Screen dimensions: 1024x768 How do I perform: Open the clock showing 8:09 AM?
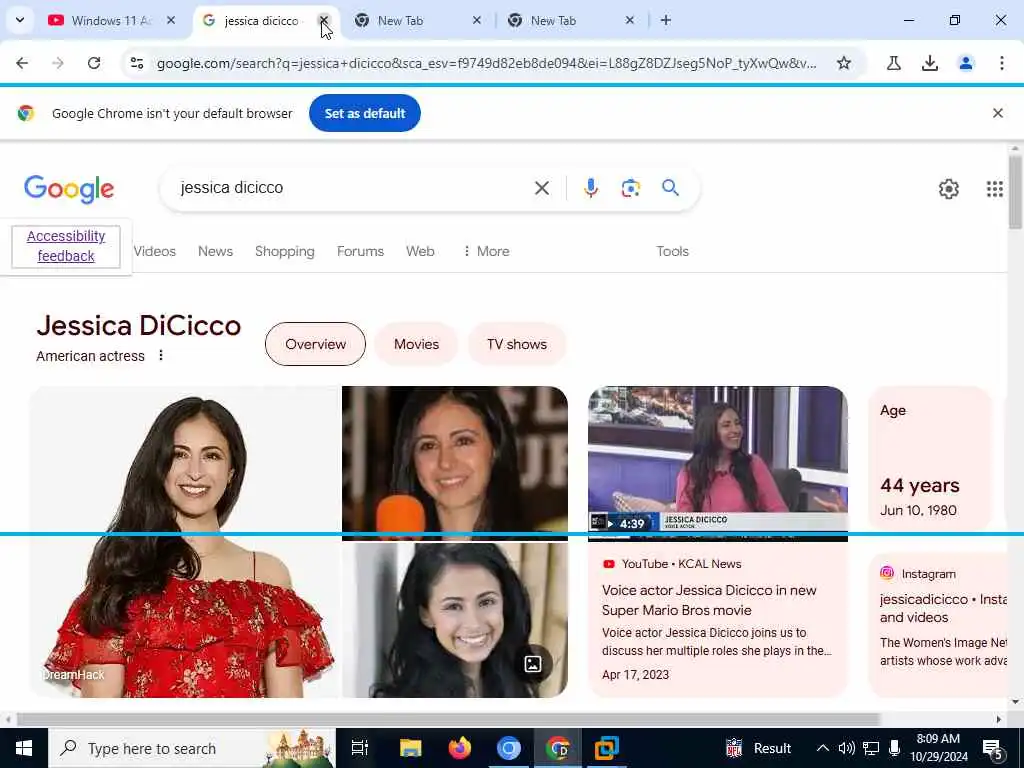pos(938,748)
